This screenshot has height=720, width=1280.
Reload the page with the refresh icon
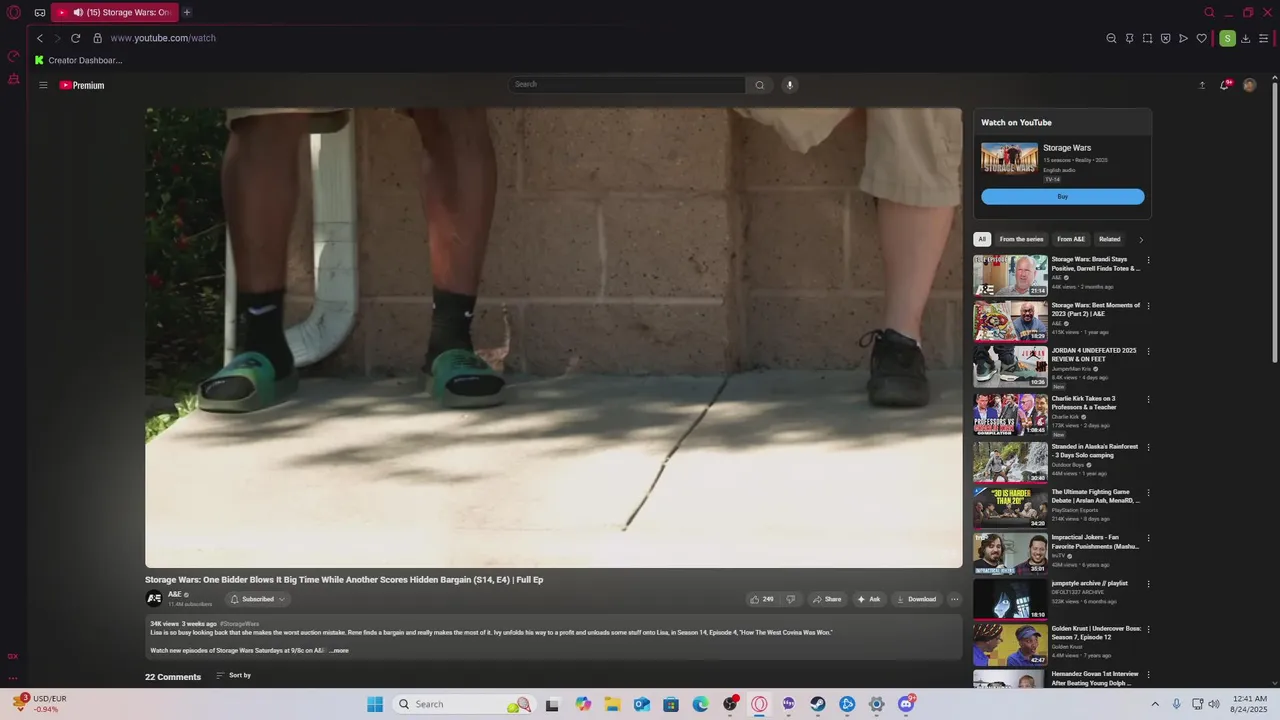(75, 38)
